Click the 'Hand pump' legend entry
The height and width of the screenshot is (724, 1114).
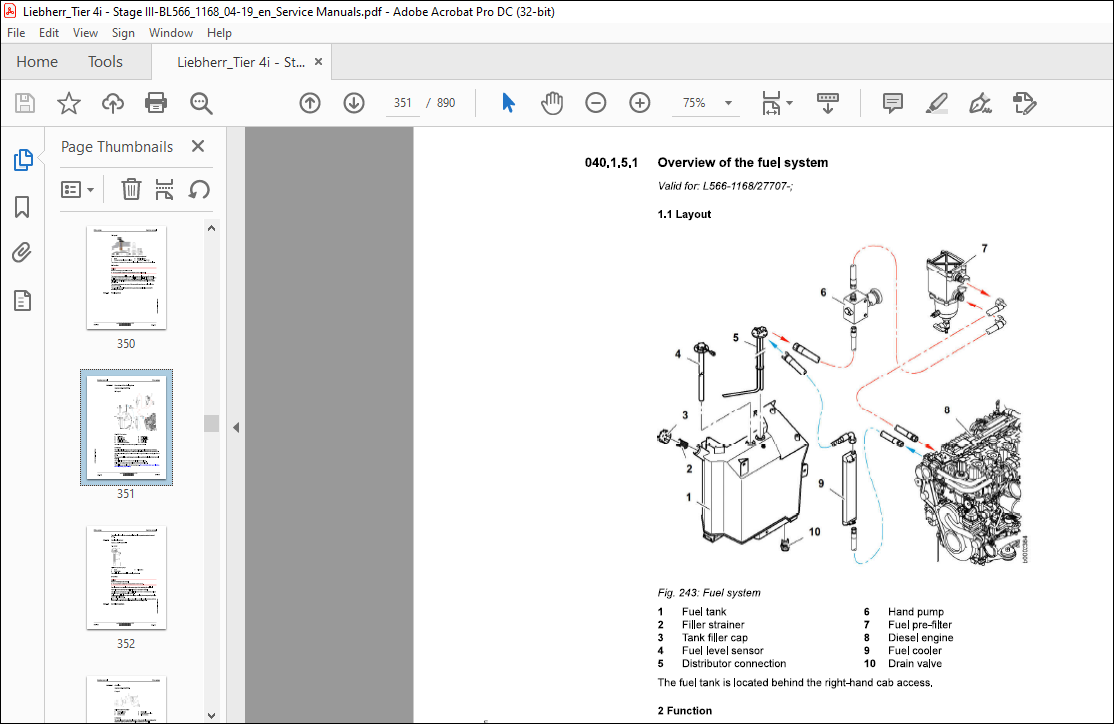point(915,612)
